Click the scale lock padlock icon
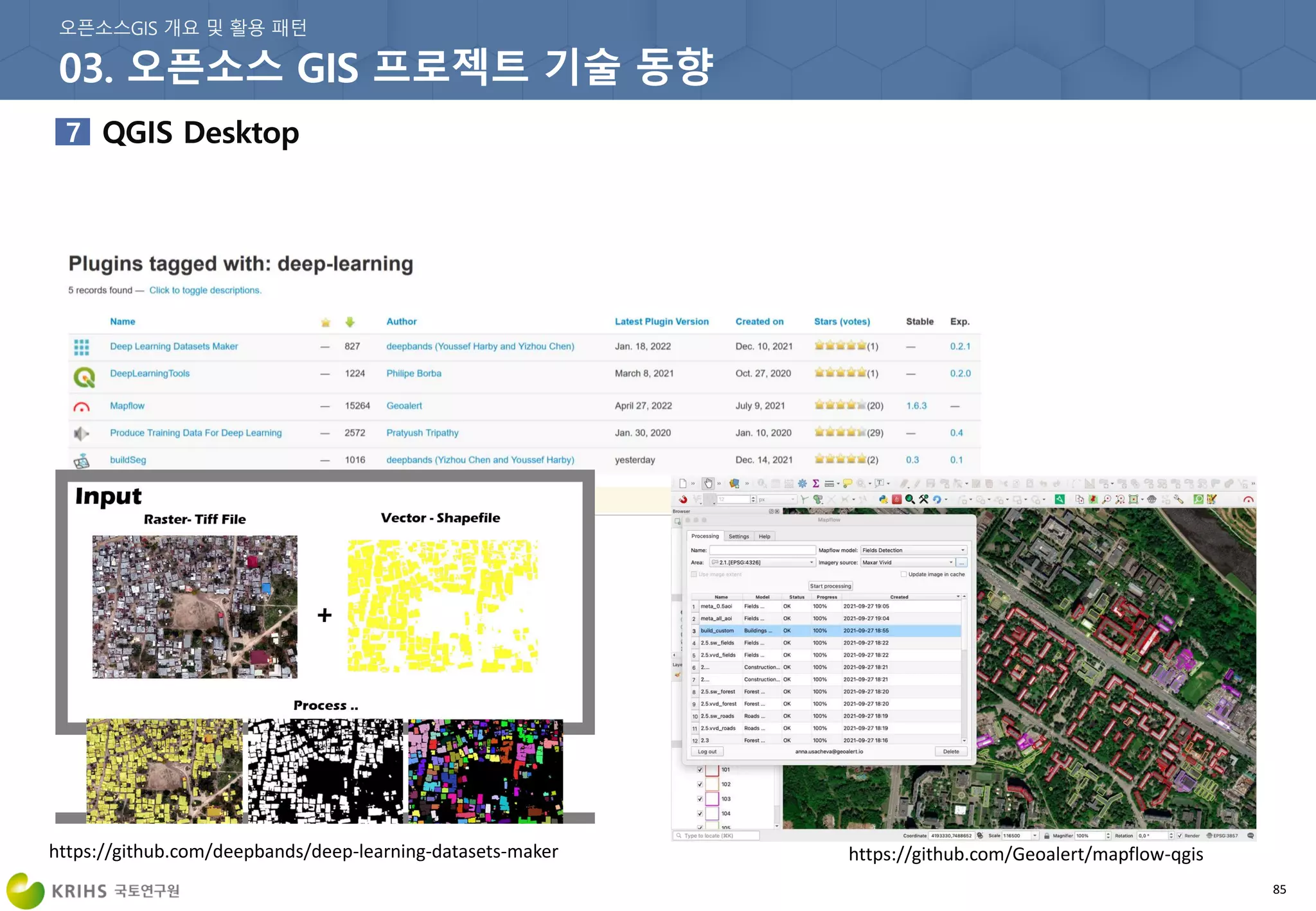The image size is (1316, 911). point(1047,836)
